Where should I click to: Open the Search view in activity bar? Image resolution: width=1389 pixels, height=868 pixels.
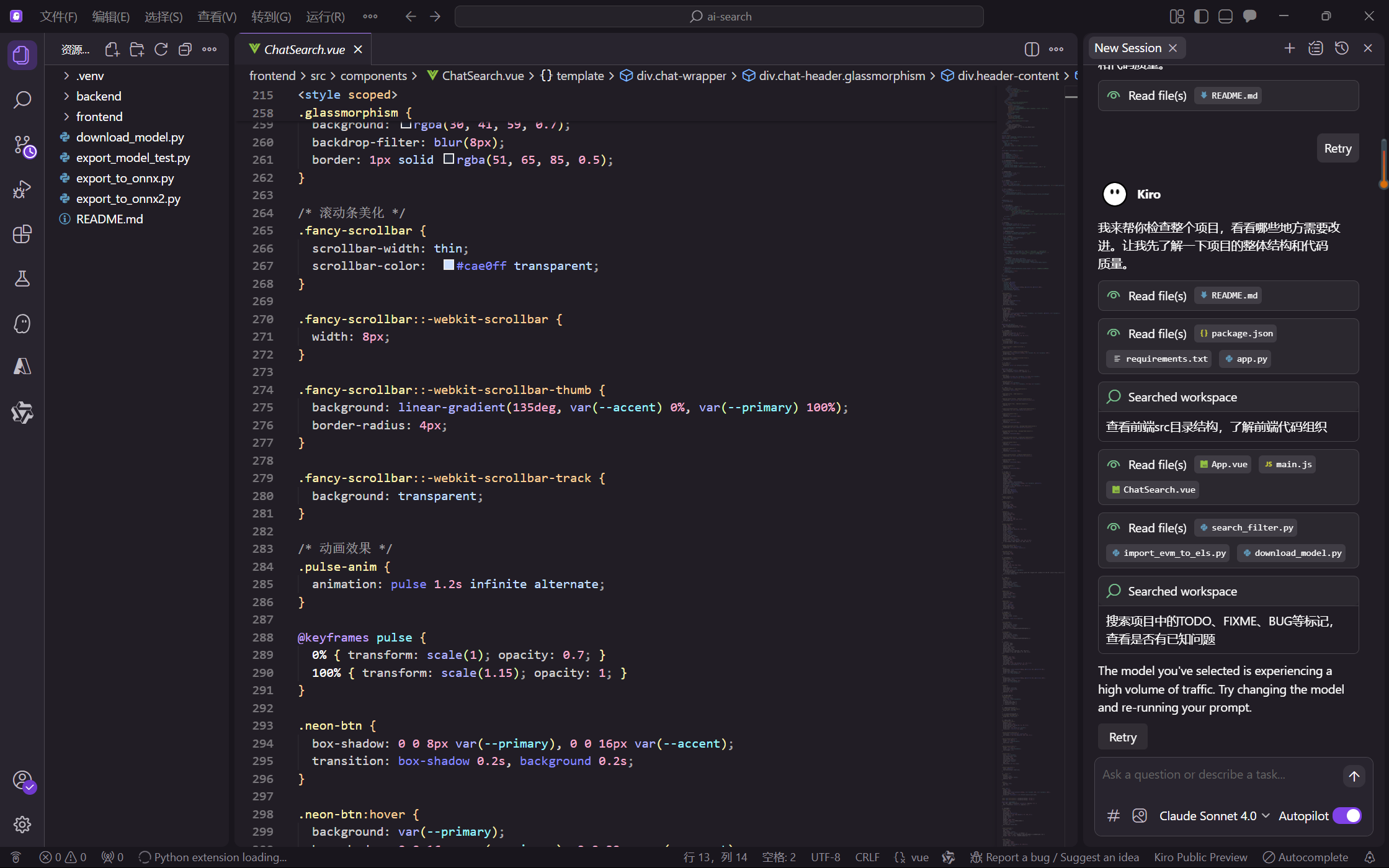(22, 100)
